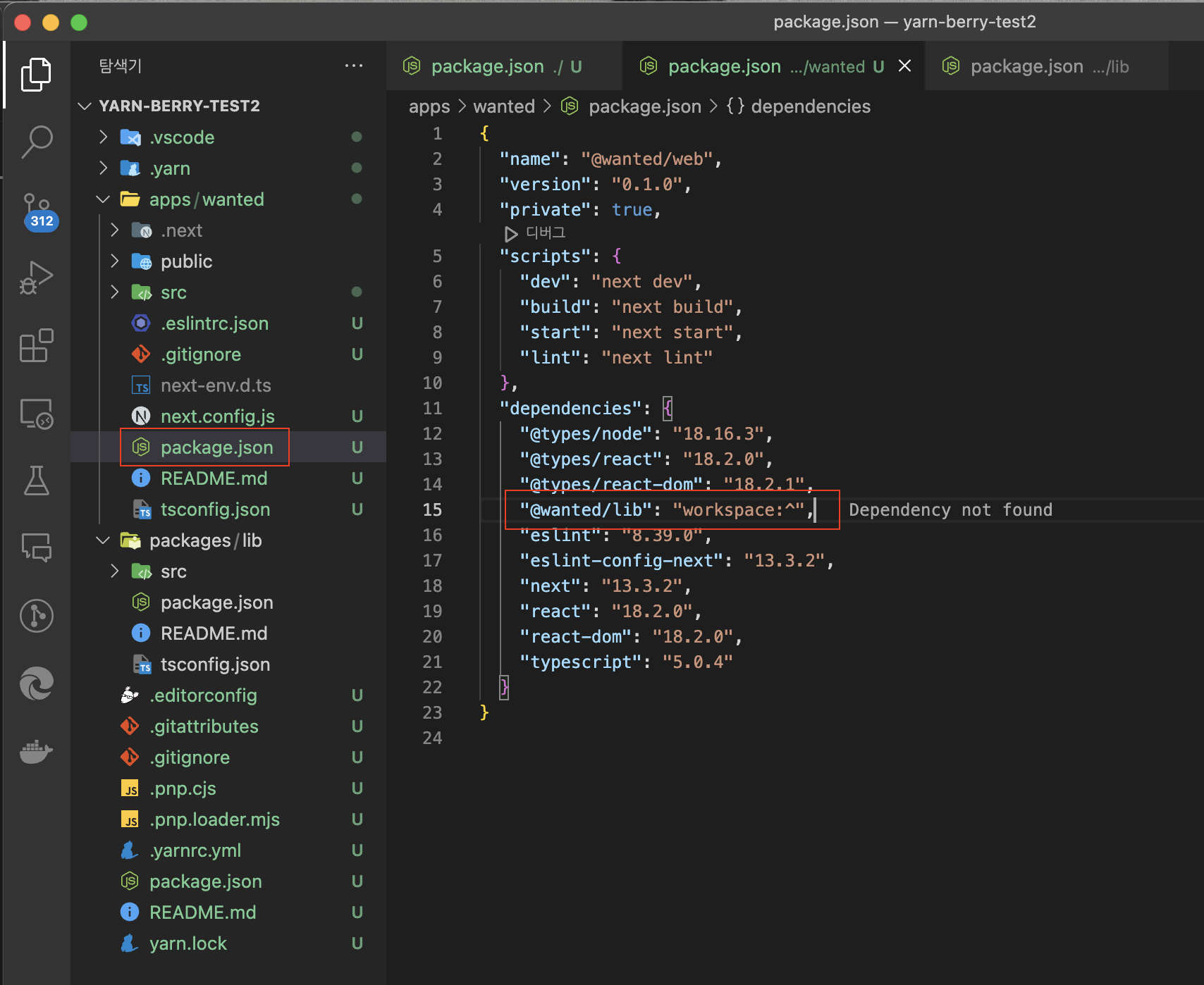Viewport: 1204px width, 985px height.
Task: Open .yarnrc.yml file
Action: point(228,850)
